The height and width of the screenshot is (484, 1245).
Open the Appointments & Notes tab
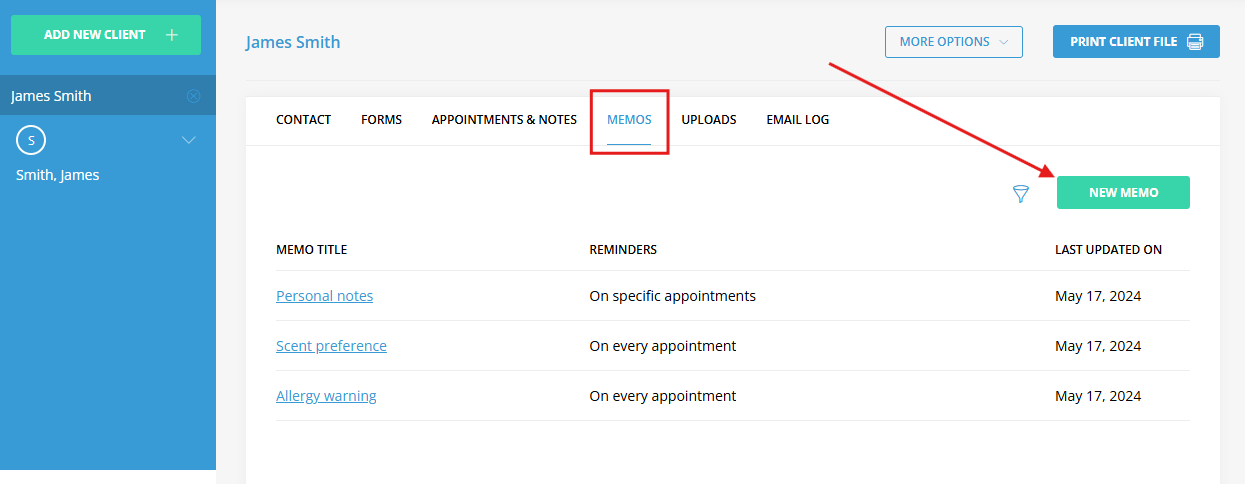(x=504, y=120)
